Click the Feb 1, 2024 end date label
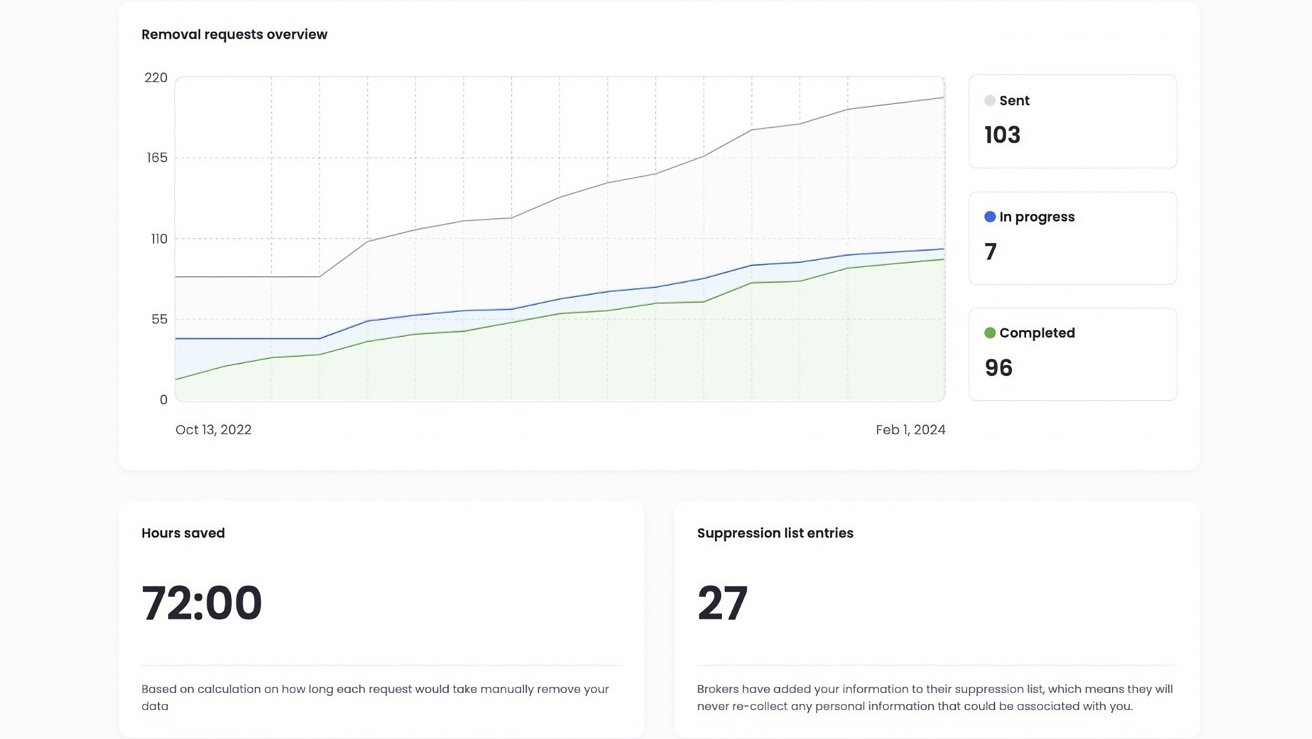 coord(910,430)
